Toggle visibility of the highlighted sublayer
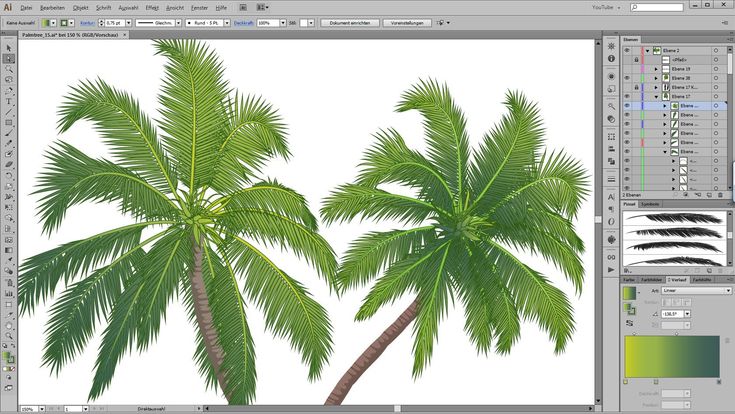 [627, 105]
